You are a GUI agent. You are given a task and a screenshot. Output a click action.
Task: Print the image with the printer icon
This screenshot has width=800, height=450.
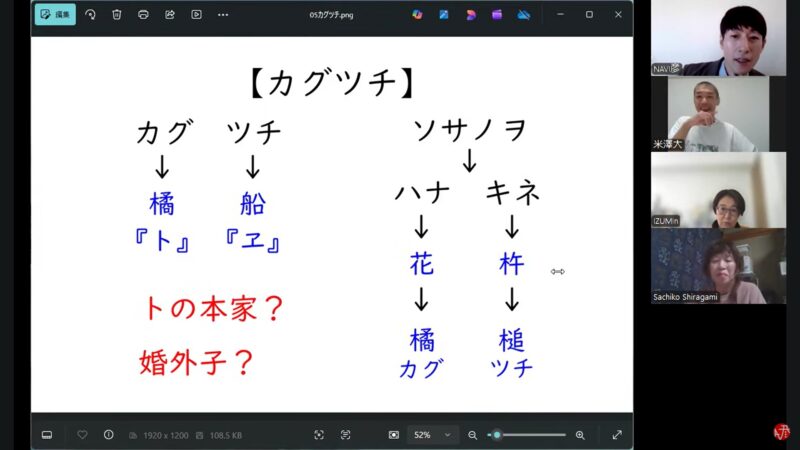143,14
